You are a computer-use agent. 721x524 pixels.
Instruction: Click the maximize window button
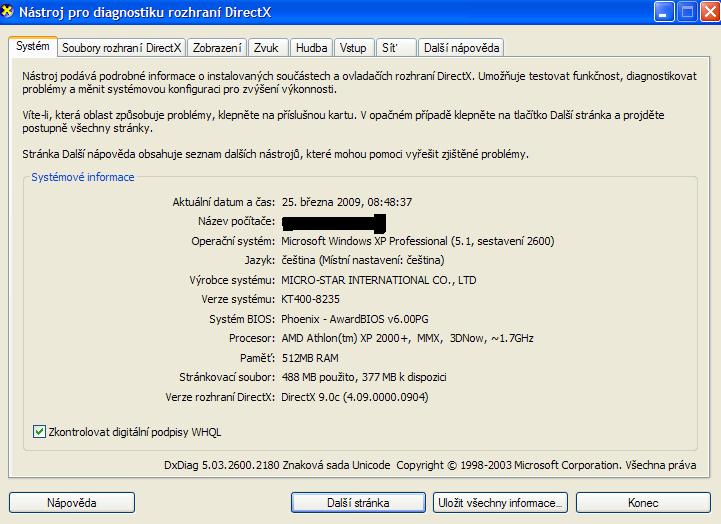tap(687, 11)
